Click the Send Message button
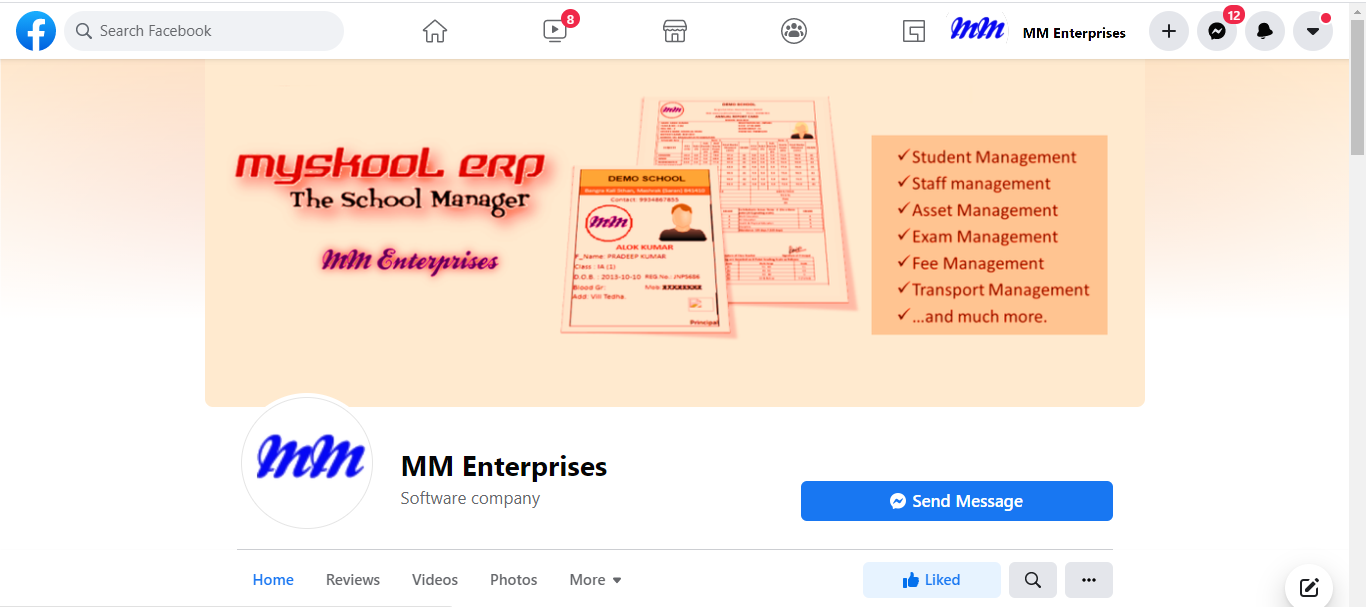Viewport: 1366px width, 607px height. pyautogui.click(x=957, y=501)
